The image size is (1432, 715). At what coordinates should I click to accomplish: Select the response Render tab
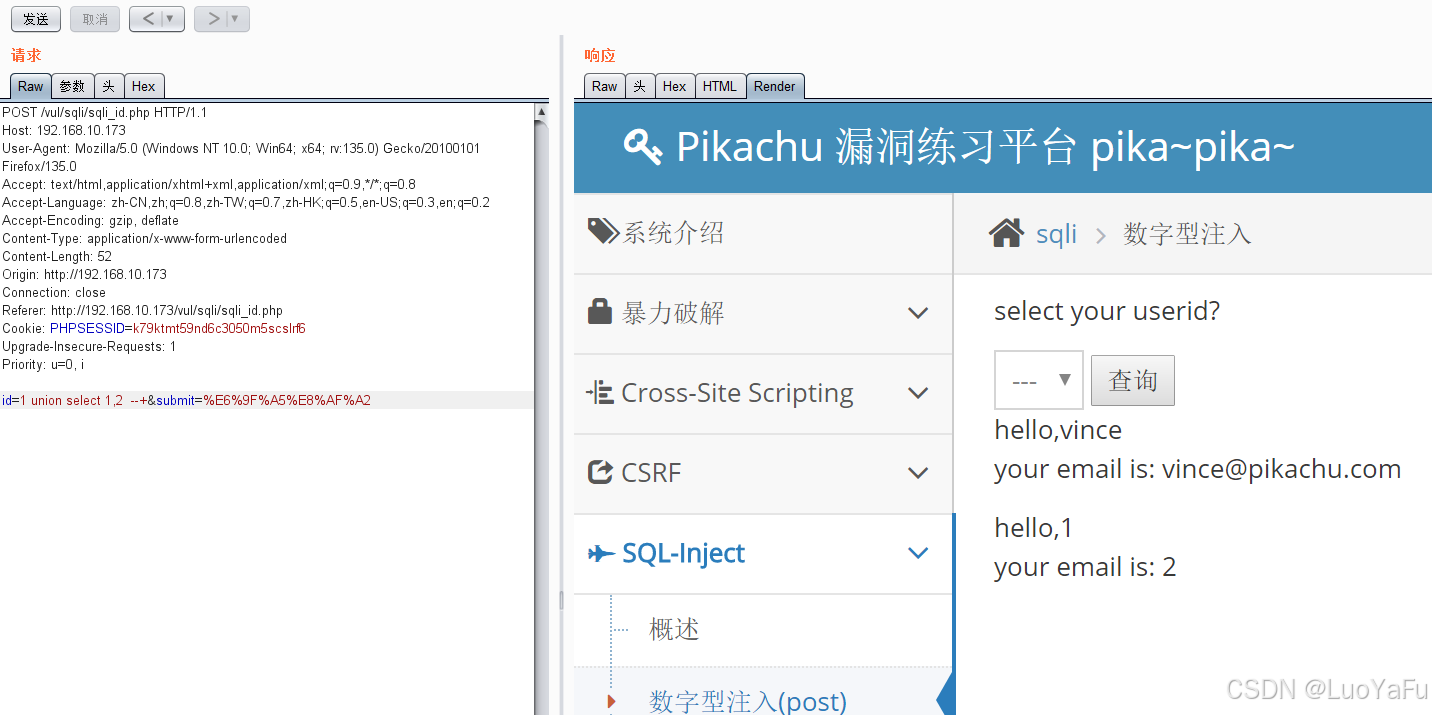pyautogui.click(x=775, y=86)
